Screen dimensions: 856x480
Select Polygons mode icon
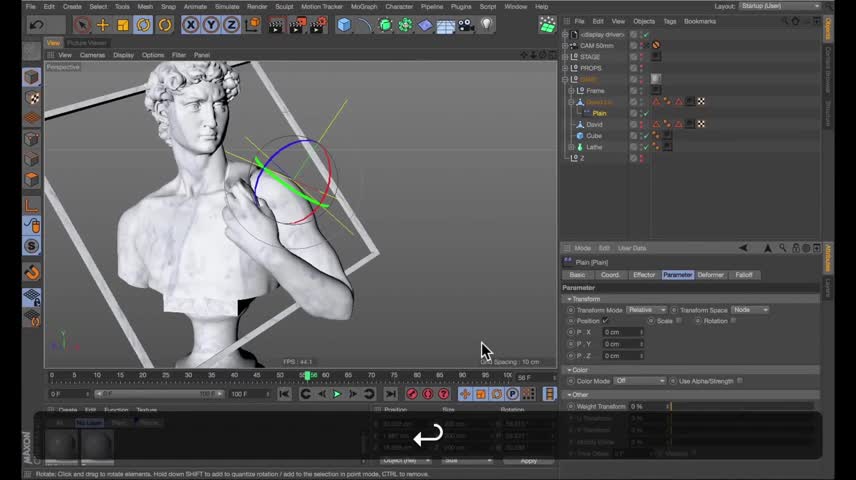pos(32,180)
